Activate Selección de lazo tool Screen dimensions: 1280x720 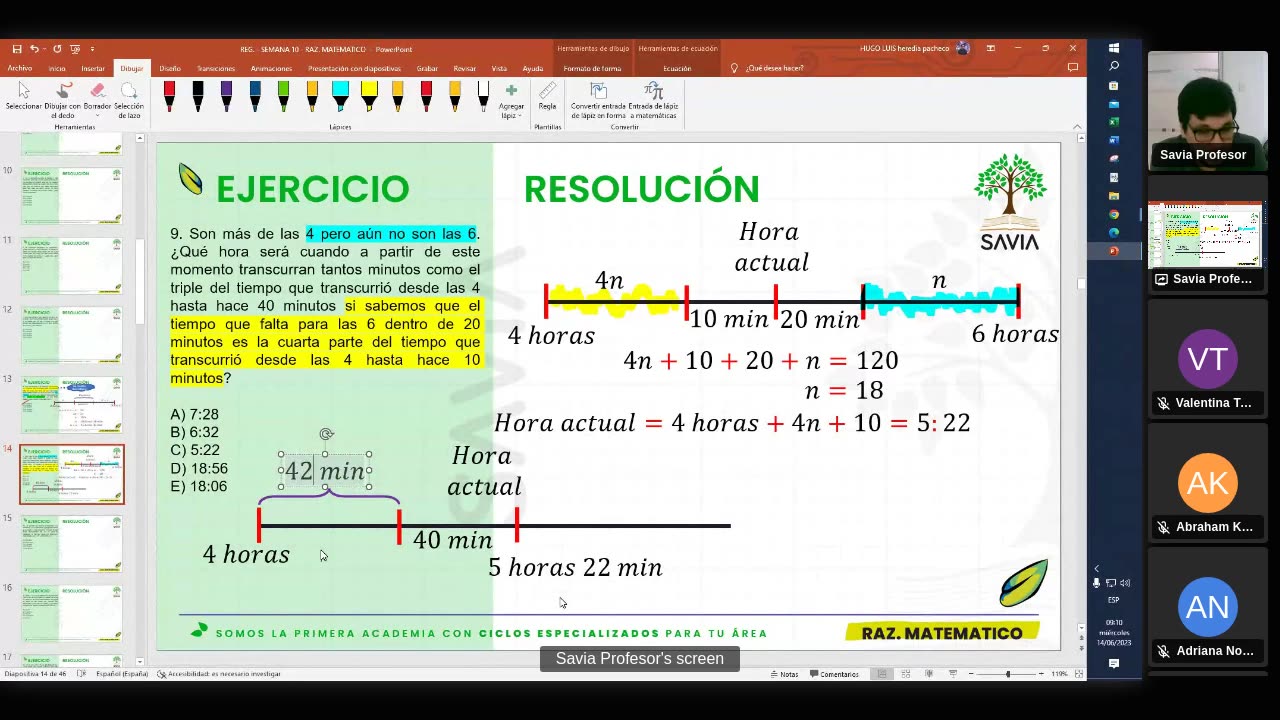click(129, 101)
